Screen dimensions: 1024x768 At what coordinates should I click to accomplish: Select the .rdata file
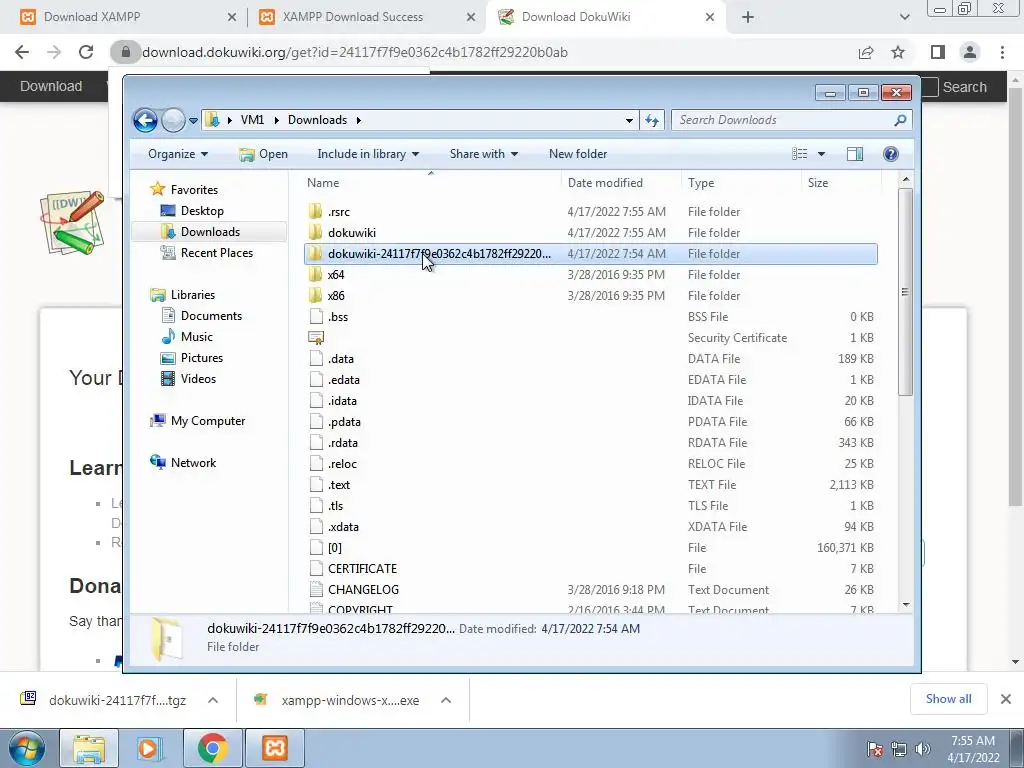click(590, 443)
